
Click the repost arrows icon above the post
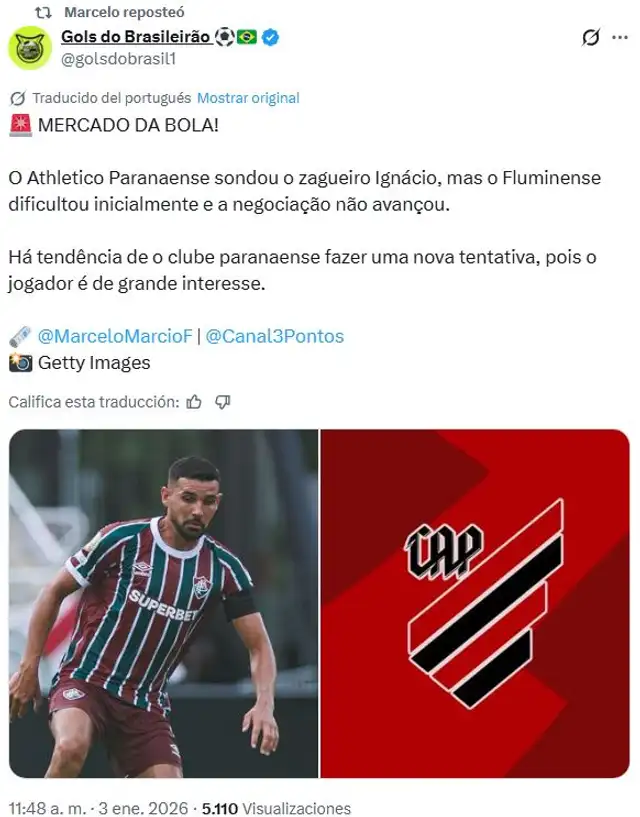tap(43, 12)
